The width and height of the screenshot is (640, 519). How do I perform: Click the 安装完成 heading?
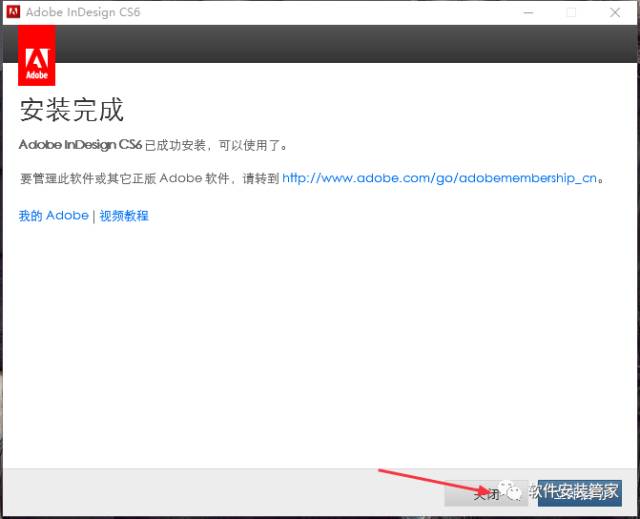point(71,110)
